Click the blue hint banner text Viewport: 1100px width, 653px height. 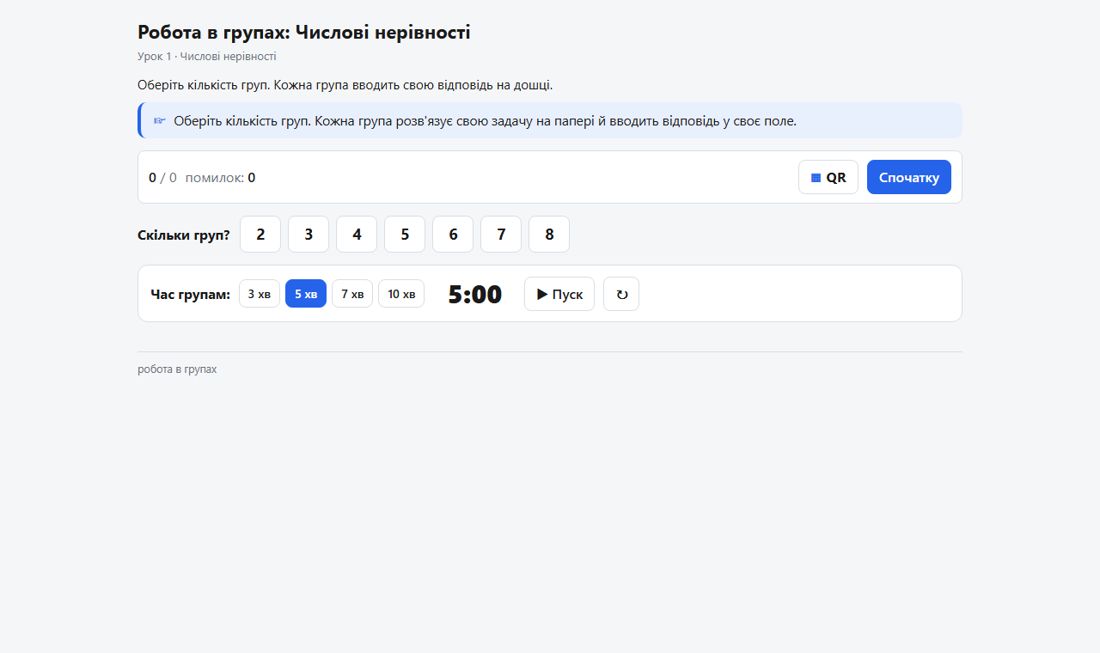[x=485, y=121]
